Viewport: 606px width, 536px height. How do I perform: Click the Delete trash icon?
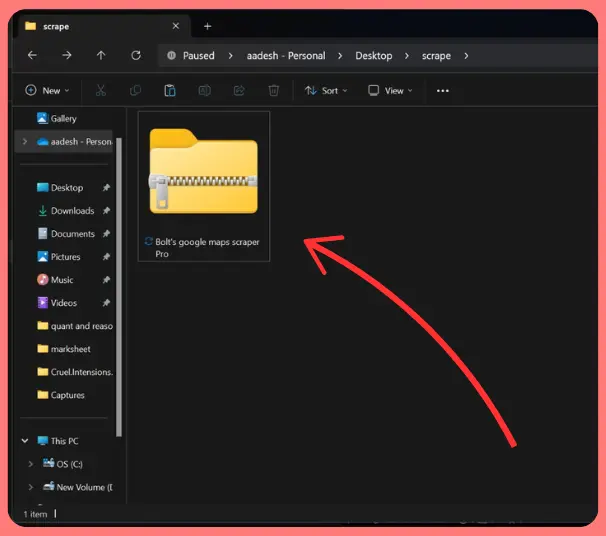tap(274, 90)
